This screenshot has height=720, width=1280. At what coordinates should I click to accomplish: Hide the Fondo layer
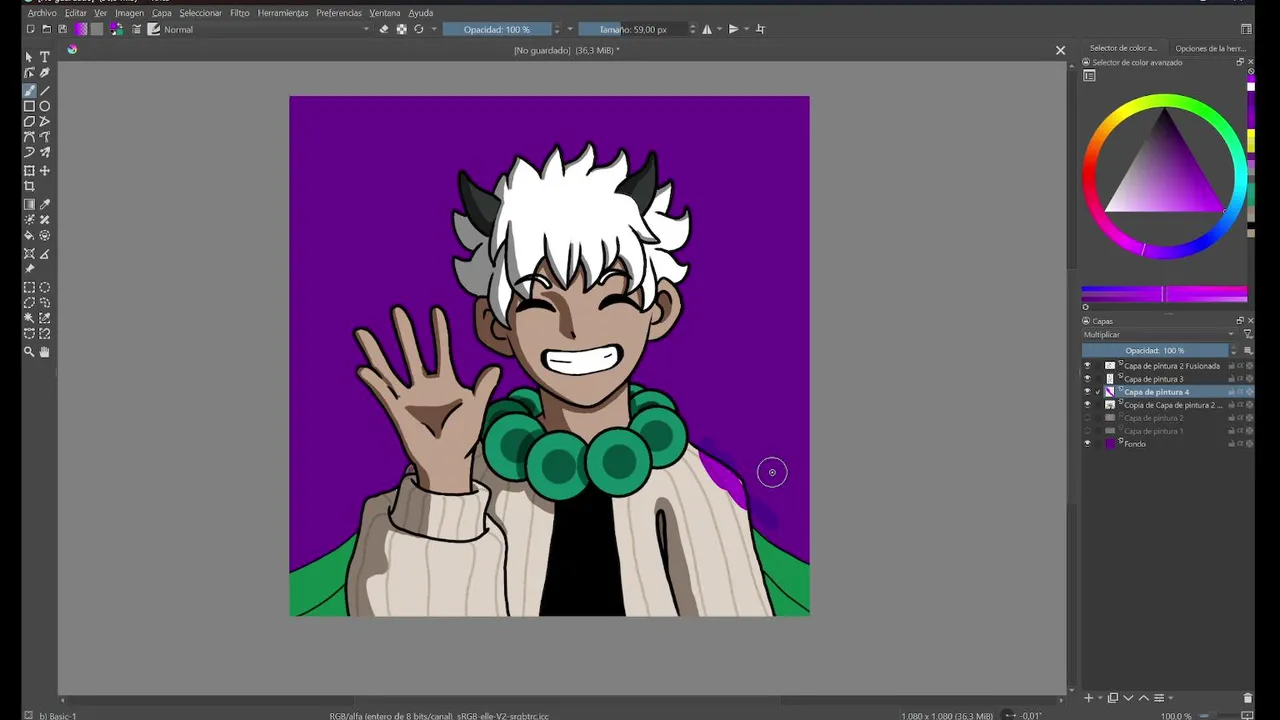pos(1088,444)
